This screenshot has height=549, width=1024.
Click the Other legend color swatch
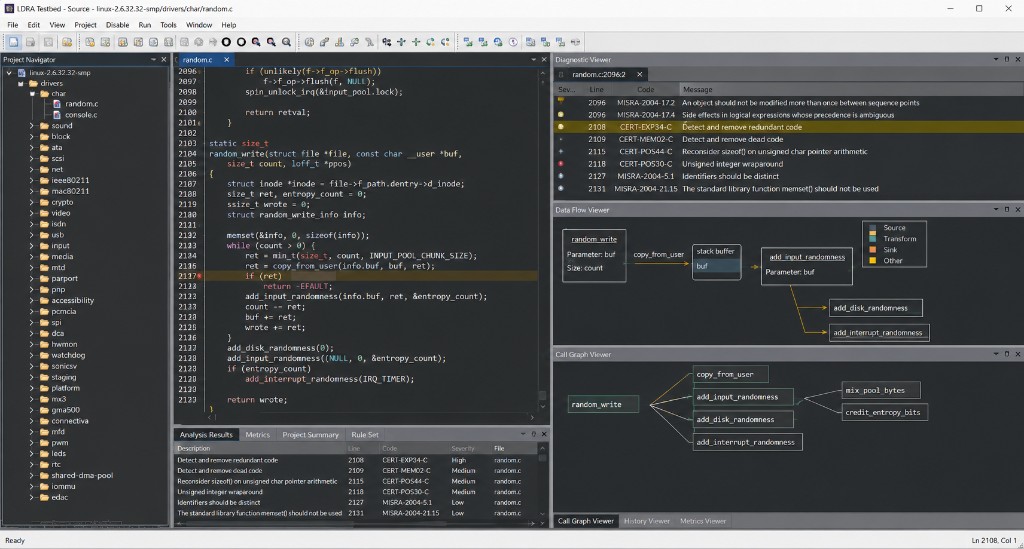[x=872, y=260]
